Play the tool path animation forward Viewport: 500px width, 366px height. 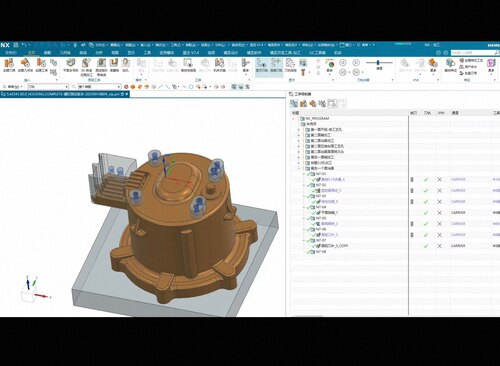[356, 63]
